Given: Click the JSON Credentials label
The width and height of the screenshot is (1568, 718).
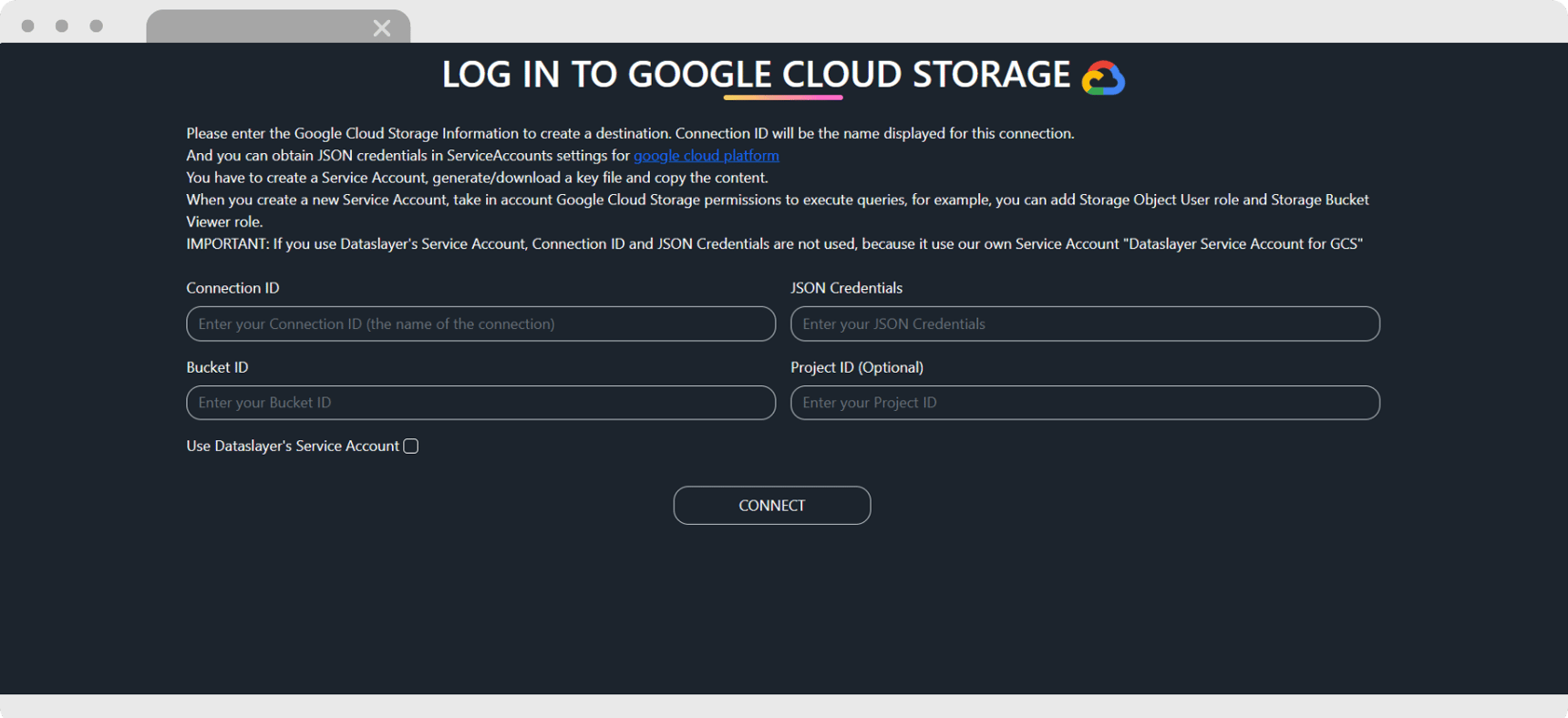Looking at the screenshot, I should (846, 288).
